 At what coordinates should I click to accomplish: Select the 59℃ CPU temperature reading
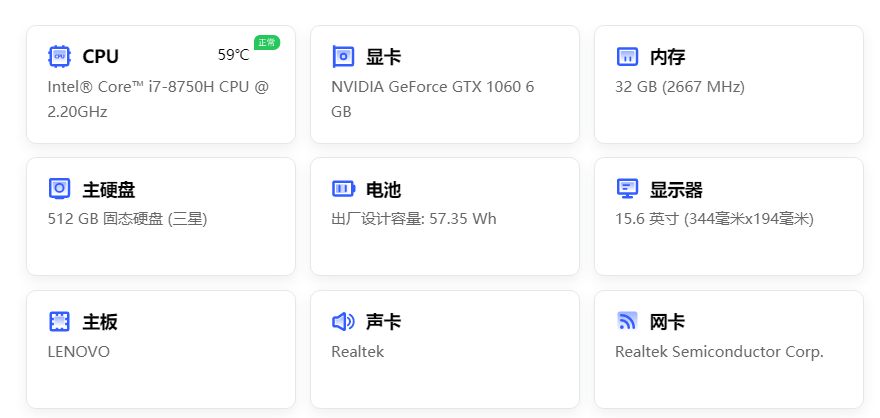(x=233, y=55)
